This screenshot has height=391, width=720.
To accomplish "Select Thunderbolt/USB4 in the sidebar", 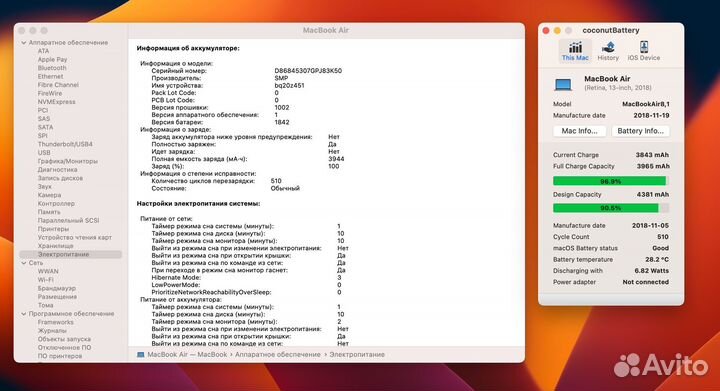I will tap(65, 144).
